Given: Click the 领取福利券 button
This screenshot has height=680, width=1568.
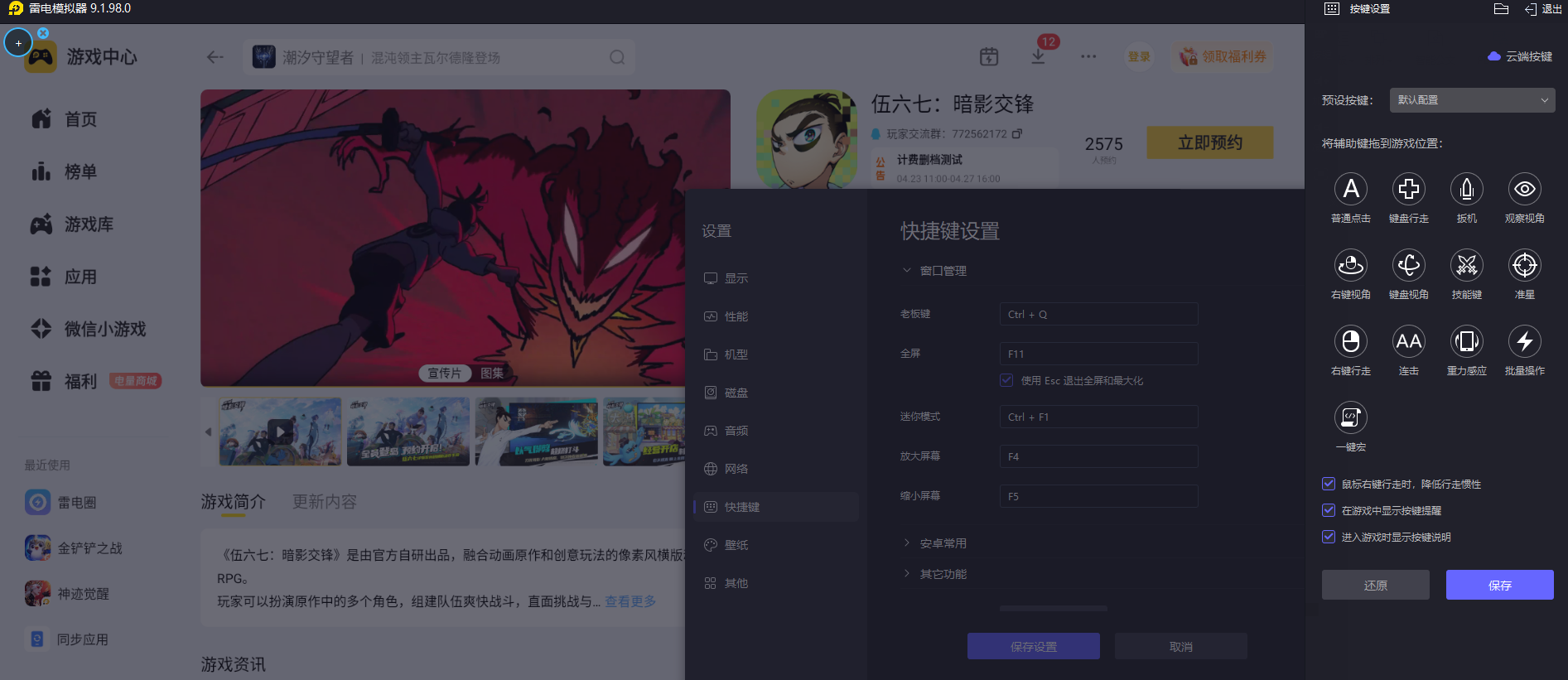Looking at the screenshot, I should [x=1223, y=56].
